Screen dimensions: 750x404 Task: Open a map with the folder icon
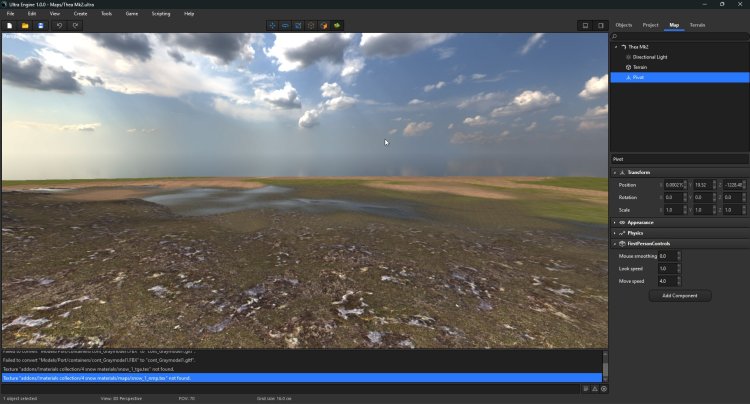pyautogui.click(x=25, y=25)
